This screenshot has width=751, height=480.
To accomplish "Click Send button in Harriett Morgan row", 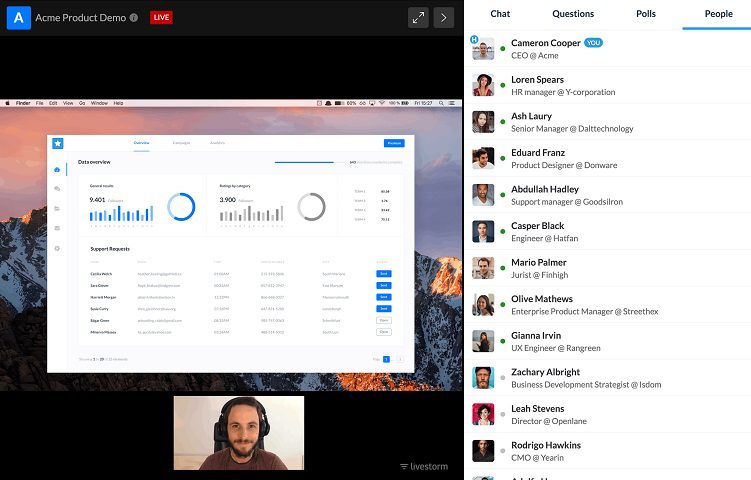I will [384, 297].
